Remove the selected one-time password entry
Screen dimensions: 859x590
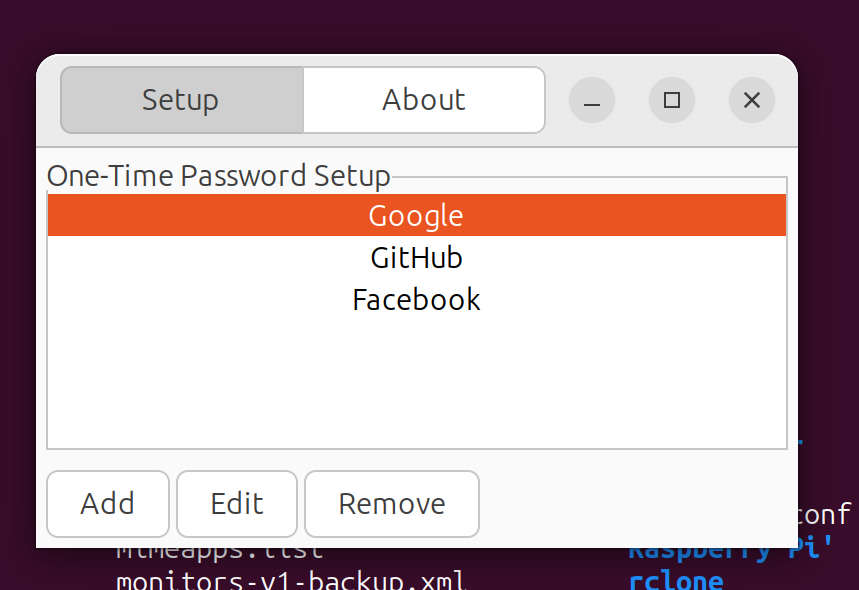(392, 504)
